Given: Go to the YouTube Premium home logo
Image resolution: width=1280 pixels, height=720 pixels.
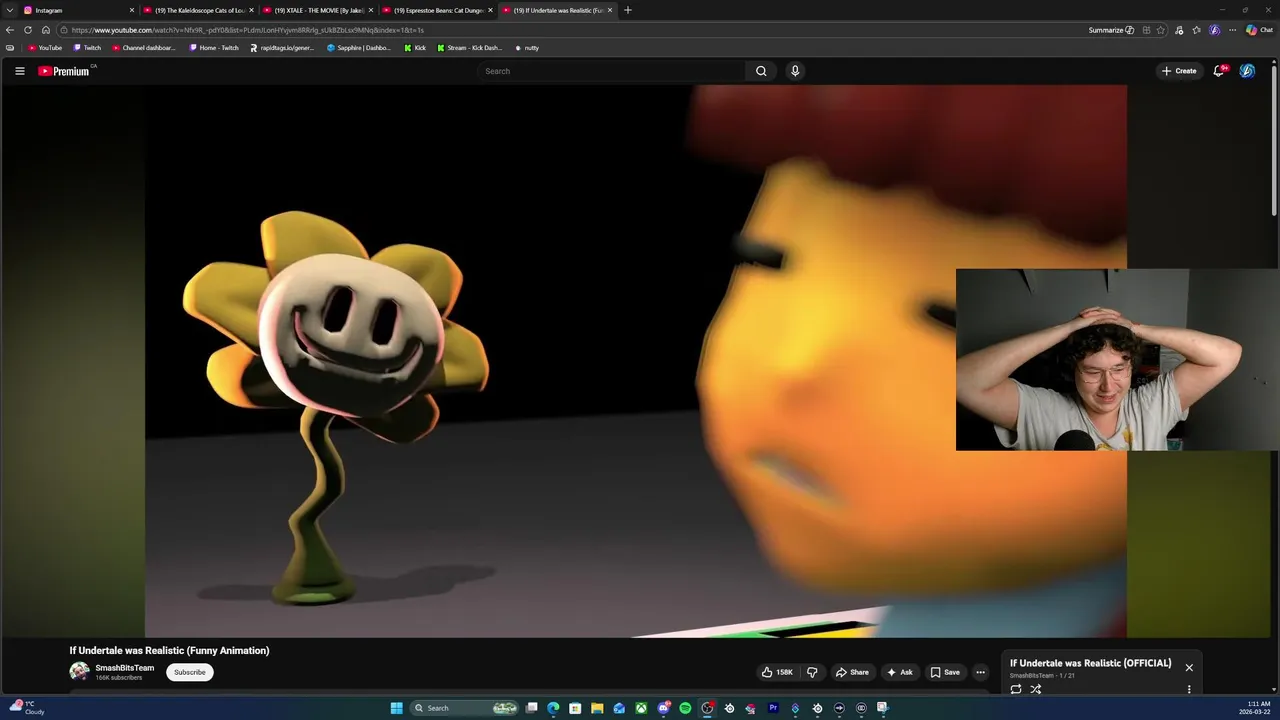Looking at the screenshot, I should click(64, 71).
